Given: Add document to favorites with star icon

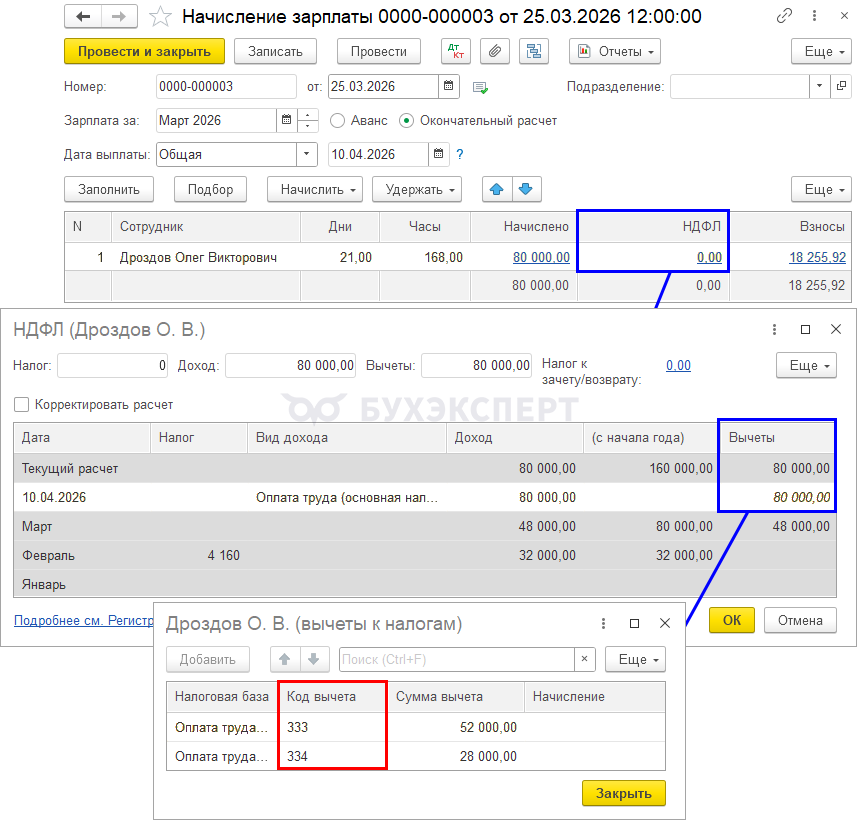Looking at the screenshot, I should 159,17.
